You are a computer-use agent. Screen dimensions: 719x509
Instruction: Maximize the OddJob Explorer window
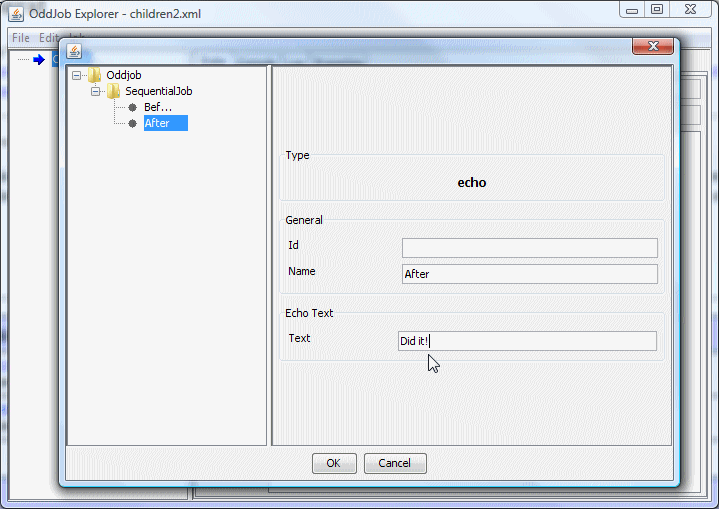657,9
